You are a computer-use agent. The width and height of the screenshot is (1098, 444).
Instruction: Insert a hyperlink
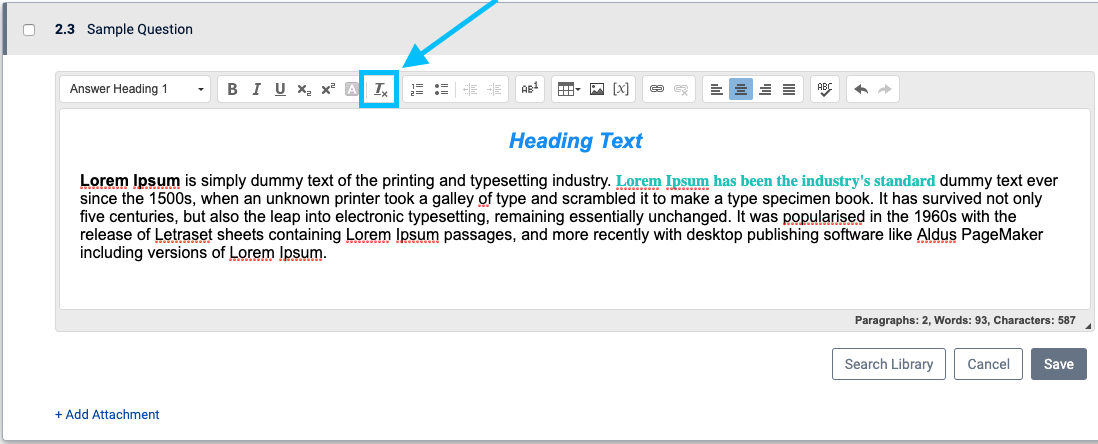point(657,89)
